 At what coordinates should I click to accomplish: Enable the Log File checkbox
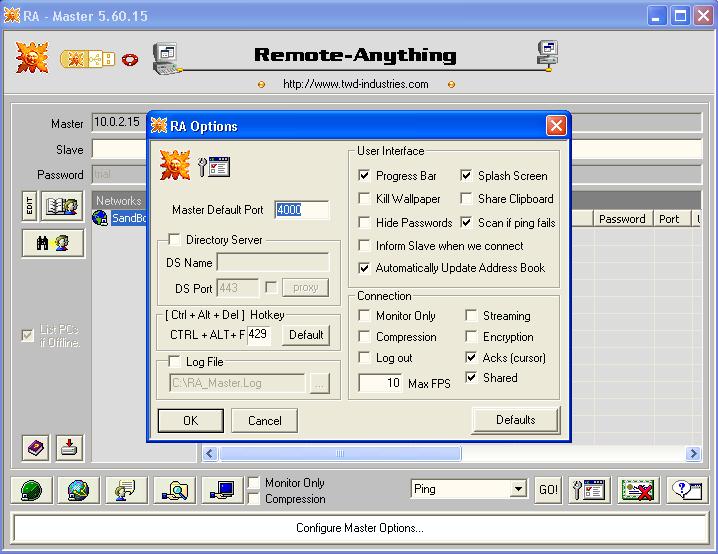(174, 361)
